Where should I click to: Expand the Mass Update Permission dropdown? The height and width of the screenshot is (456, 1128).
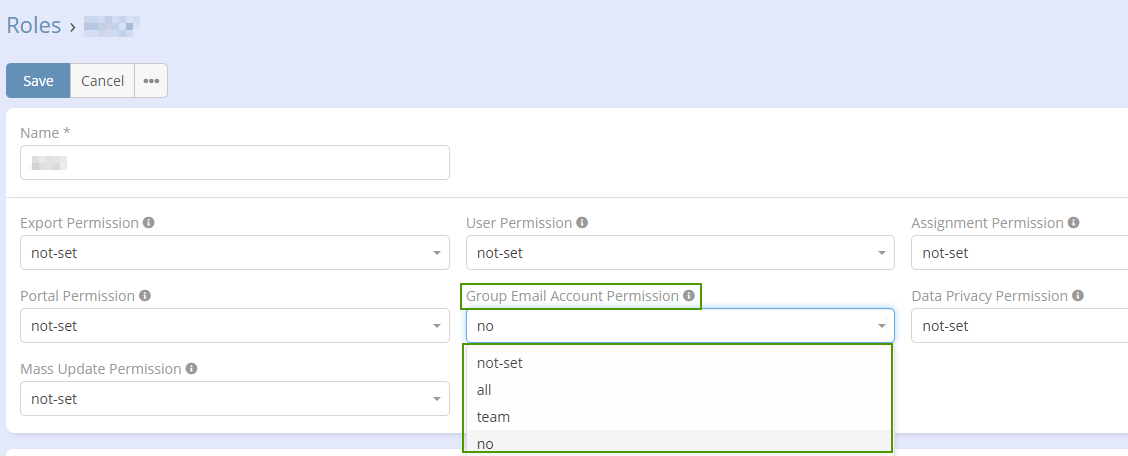click(x=235, y=399)
